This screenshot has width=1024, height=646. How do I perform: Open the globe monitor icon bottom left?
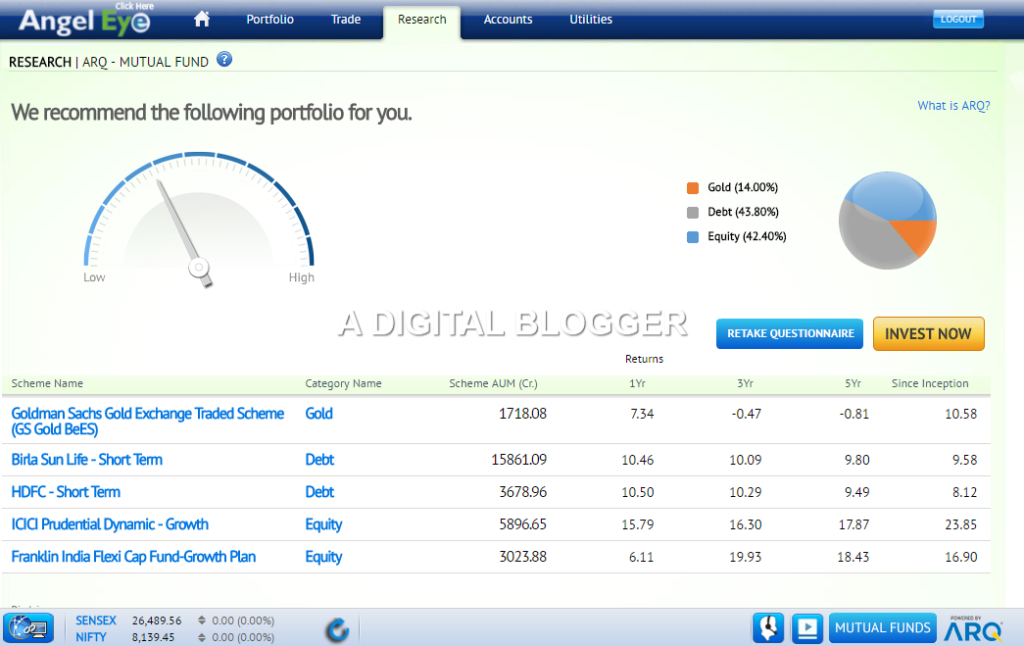click(28, 628)
